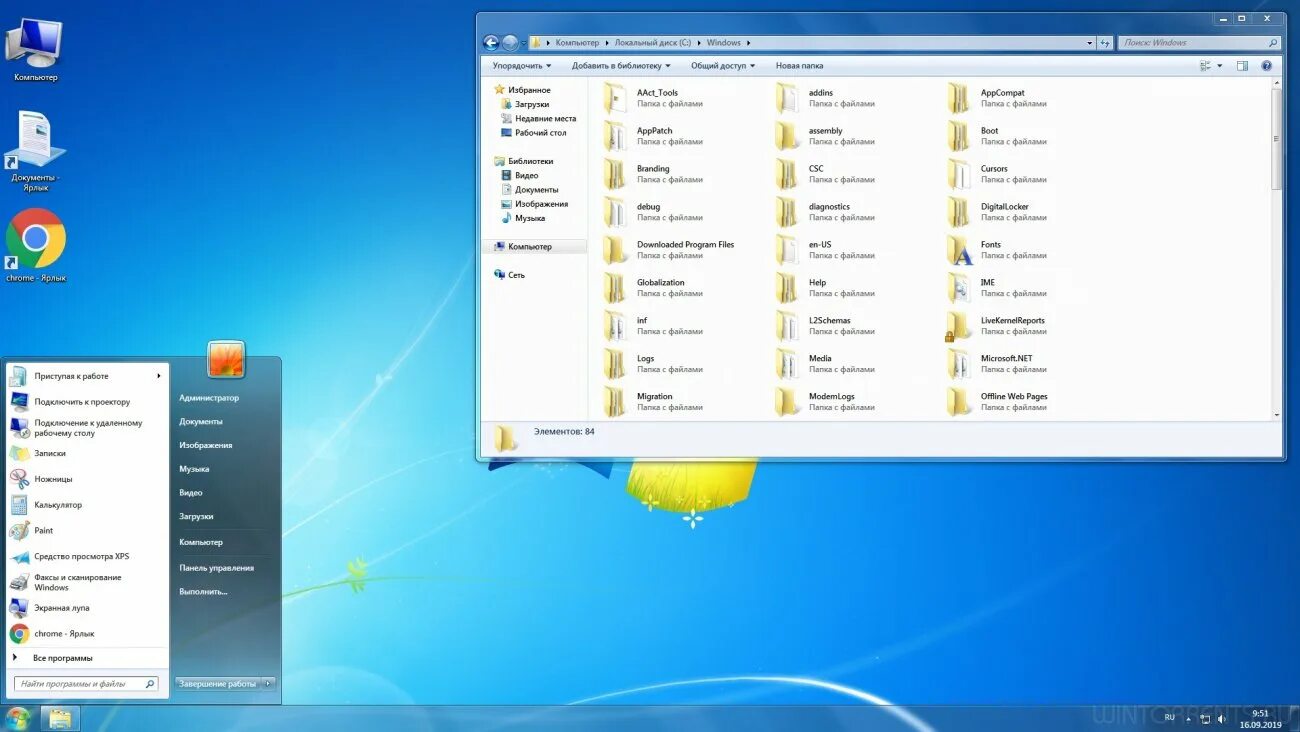The image size is (1300, 732).
Task: Click the user account picture in Start menu
Action: pyautogui.click(x=226, y=360)
